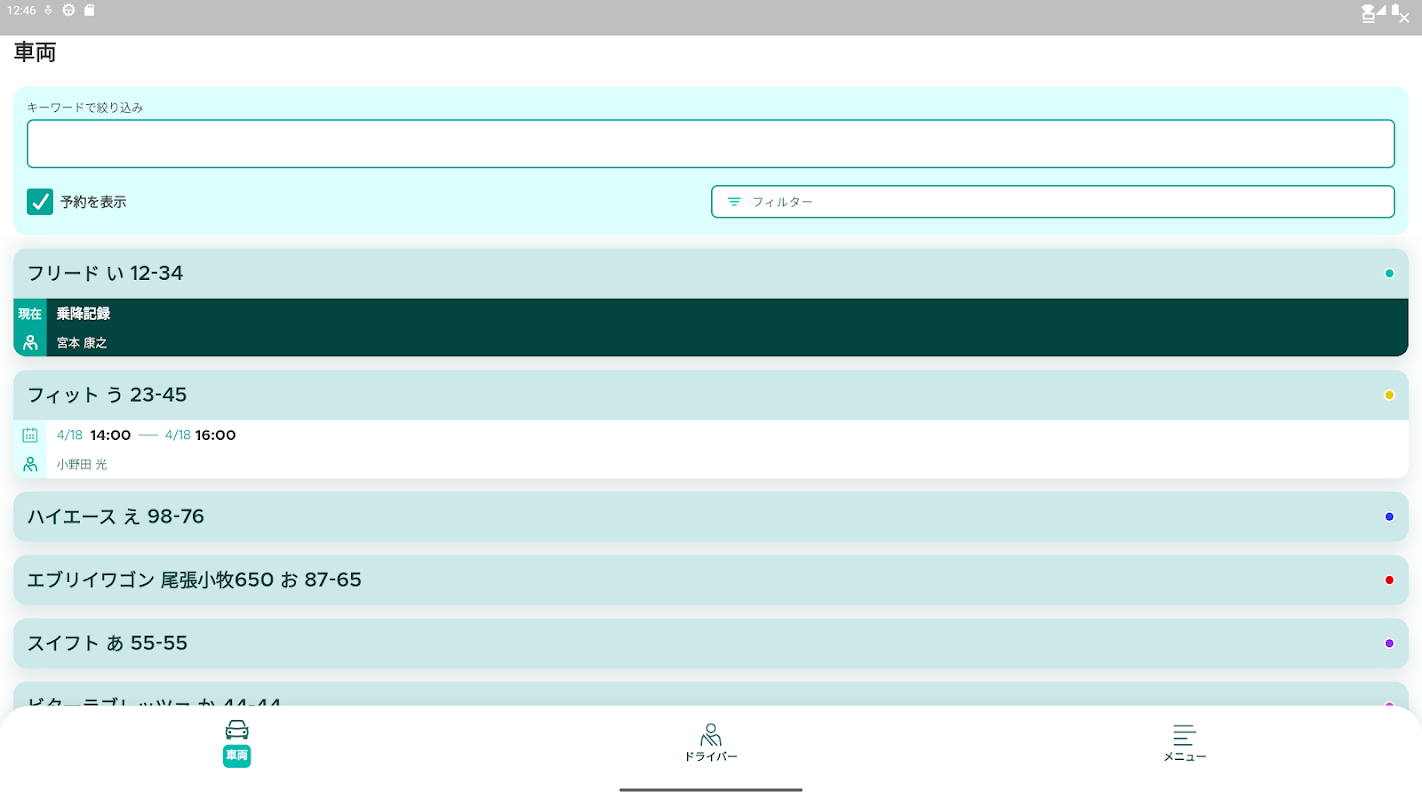Click the car icon in bottom navigation
This screenshot has height=800, width=1422.
237,729
